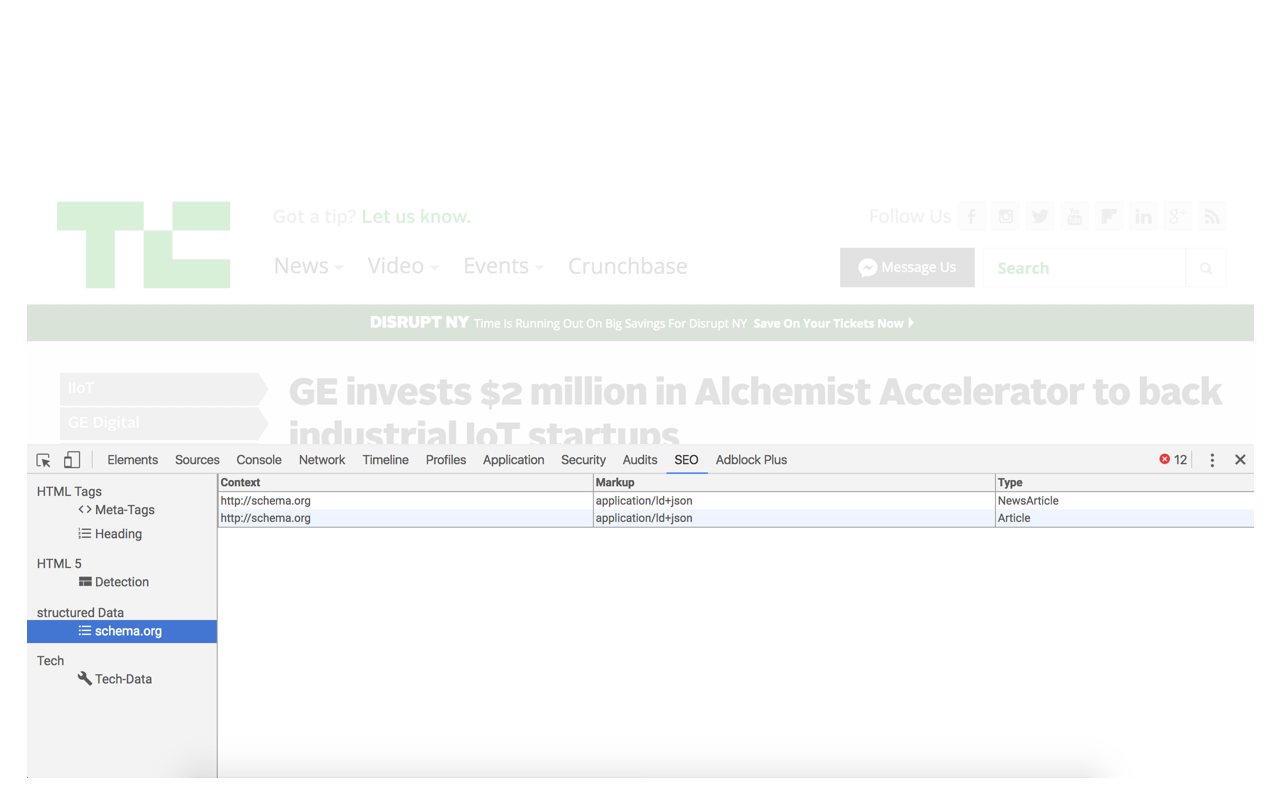1280x800 pixels.
Task: Open the Instagram follow icon
Action: click(x=1006, y=217)
